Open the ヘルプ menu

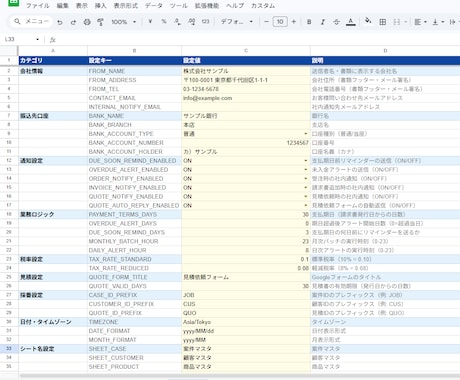tap(235, 6)
